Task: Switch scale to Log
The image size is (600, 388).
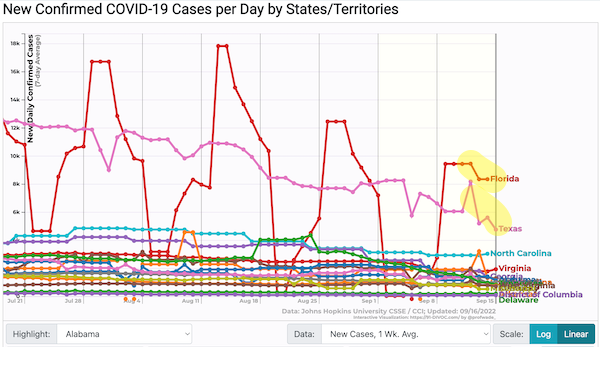Action: coord(543,334)
